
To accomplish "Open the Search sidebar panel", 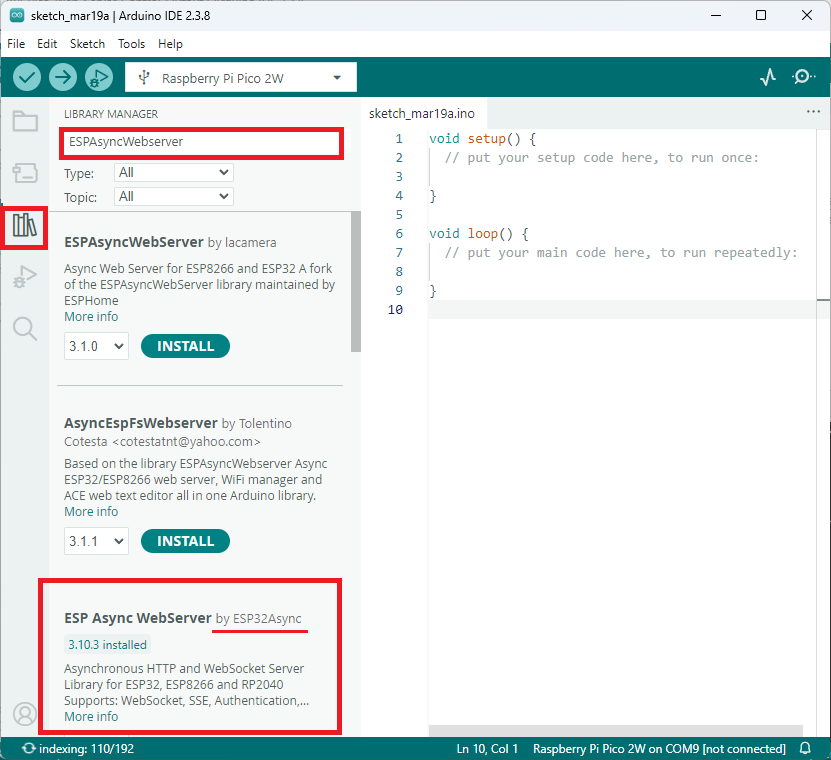I will point(25,328).
